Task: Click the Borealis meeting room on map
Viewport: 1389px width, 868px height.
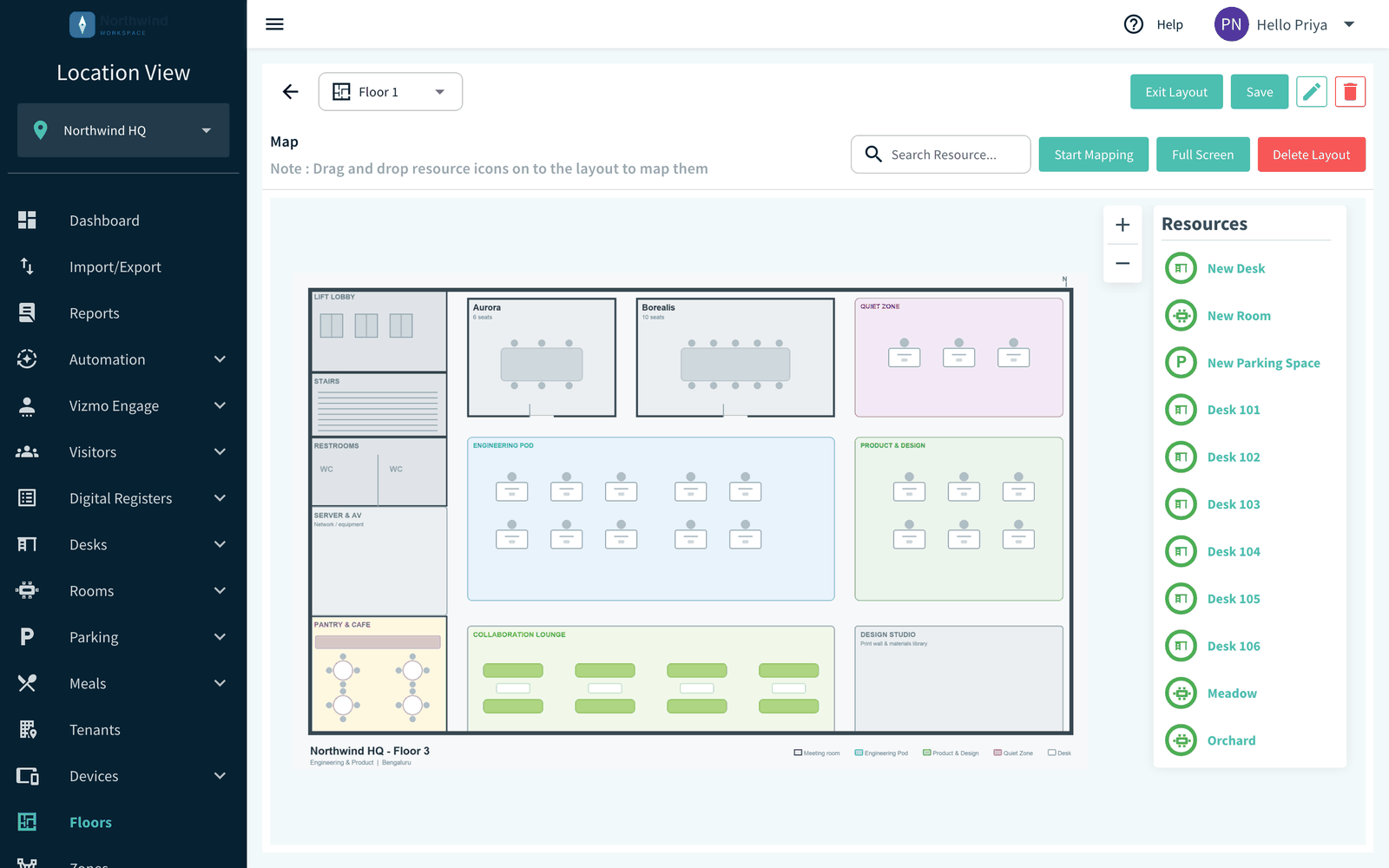Action: [735, 358]
